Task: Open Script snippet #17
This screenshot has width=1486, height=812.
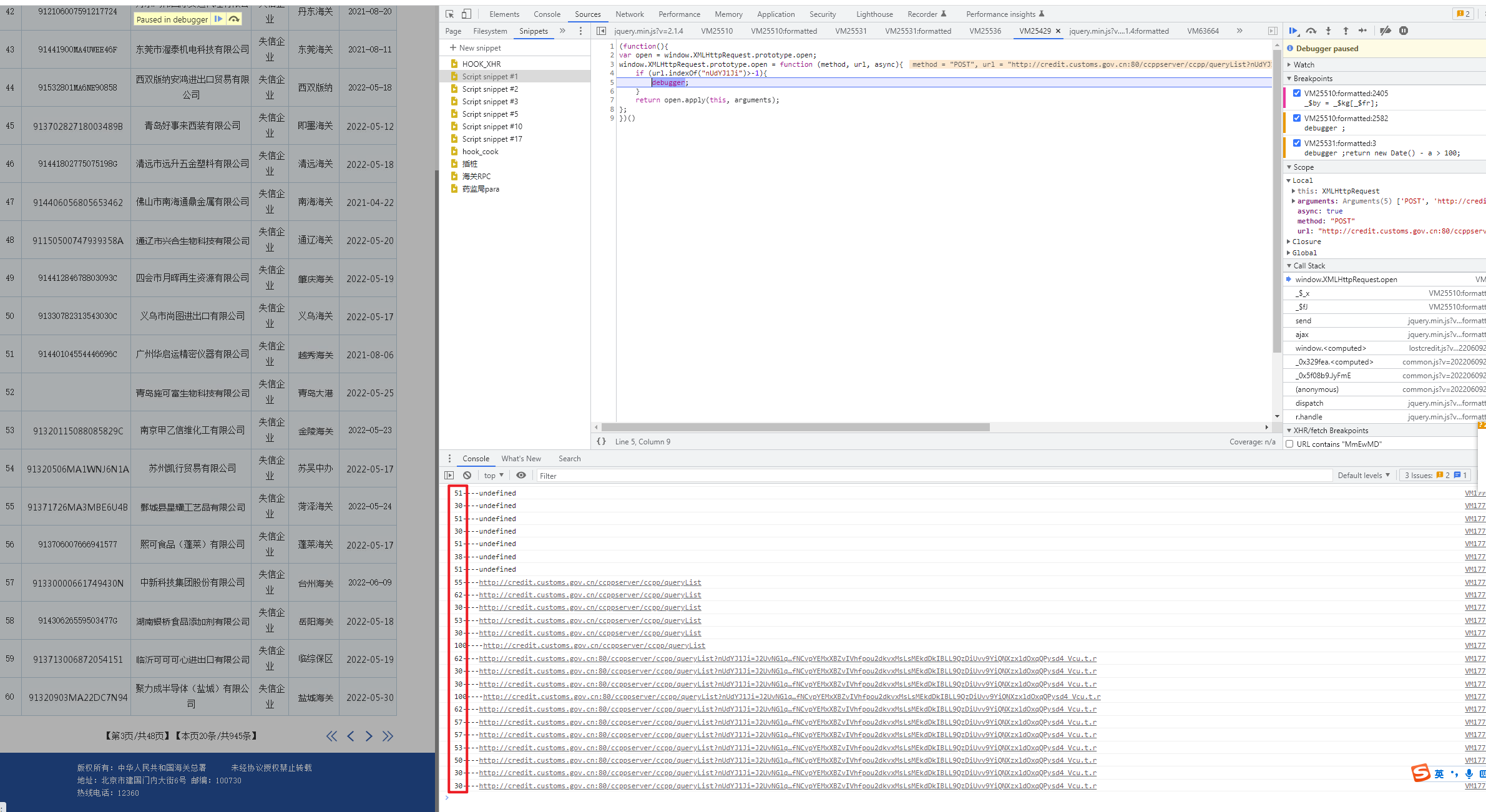Action: (x=492, y=139)
